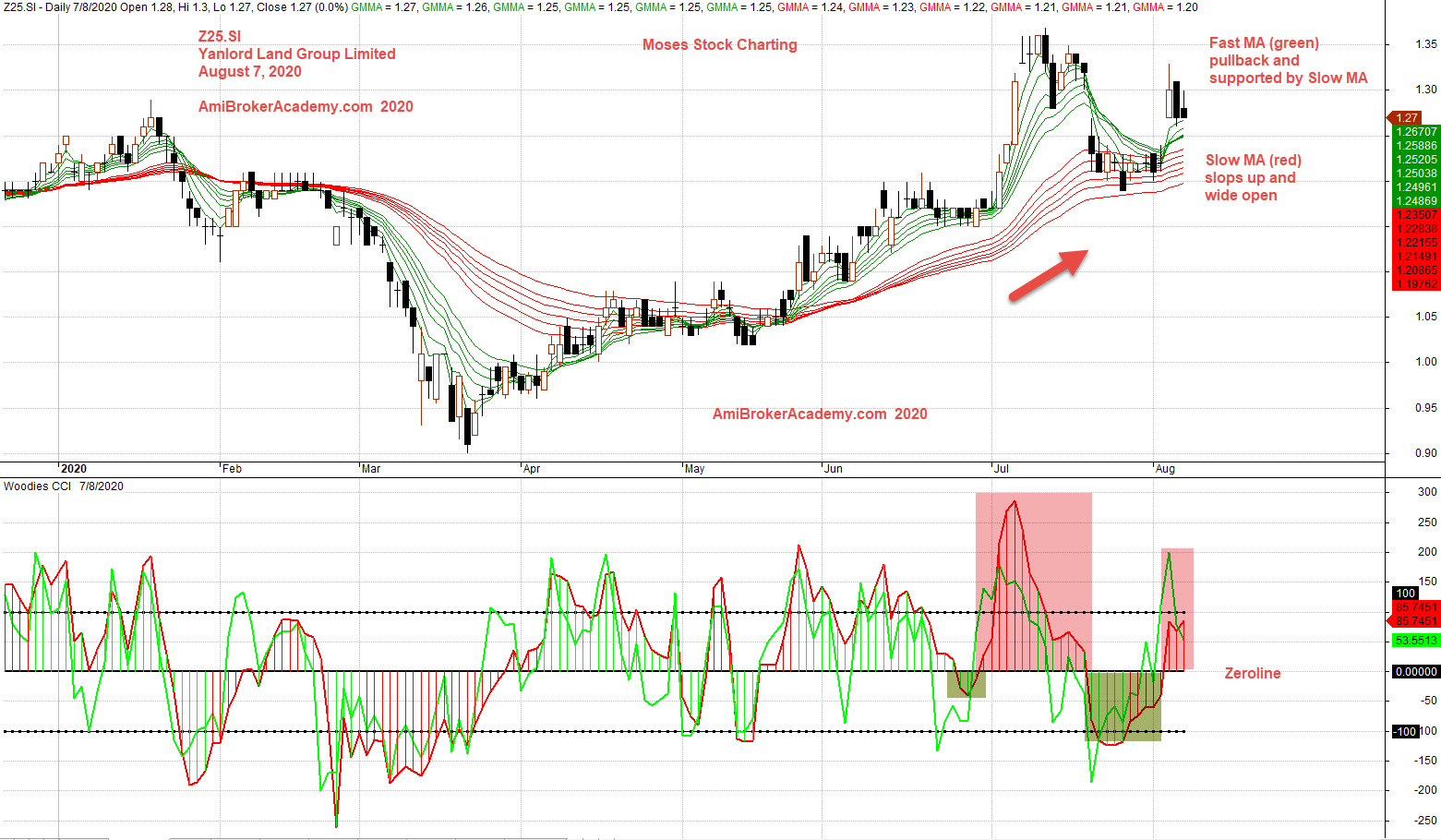Click the green GMMA value label 1.25886

coord(1416,146)
